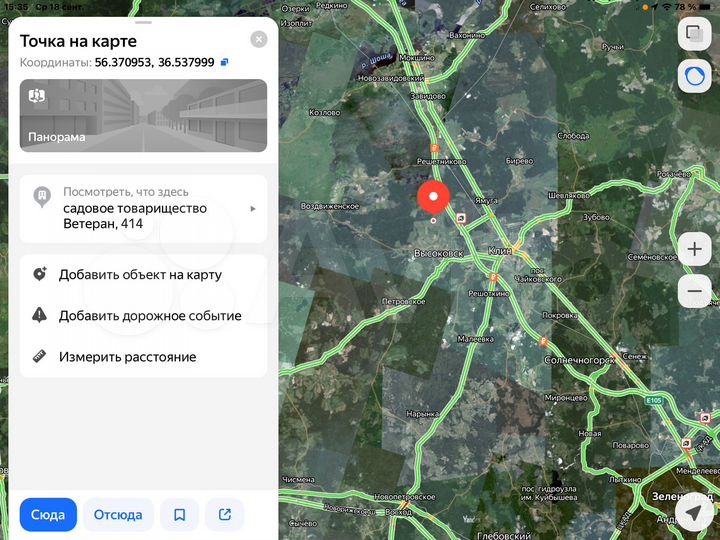This screenshot has height=540, width=720.
Task: Zoom out with the minus button
Action: [x=694, y=291]
